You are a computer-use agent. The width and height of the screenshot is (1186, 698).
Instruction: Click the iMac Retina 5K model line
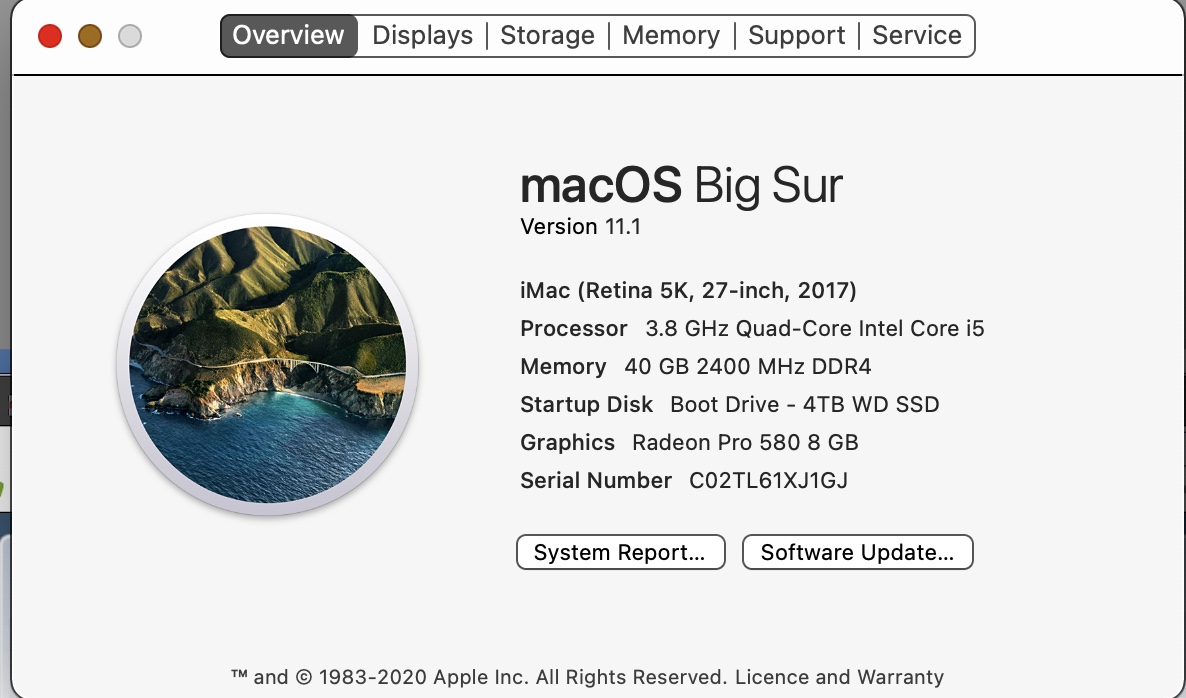pyautogui.click(x=688, y=291)
